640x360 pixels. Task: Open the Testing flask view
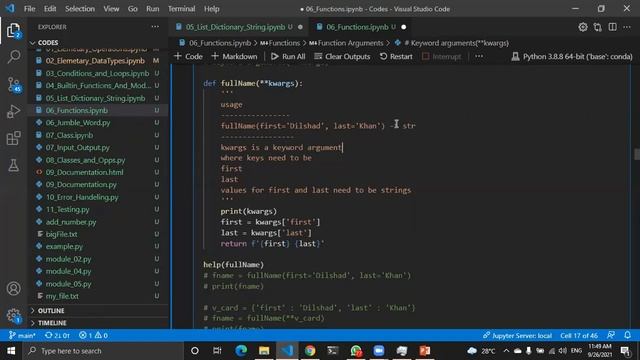click(x=13, y=165)
